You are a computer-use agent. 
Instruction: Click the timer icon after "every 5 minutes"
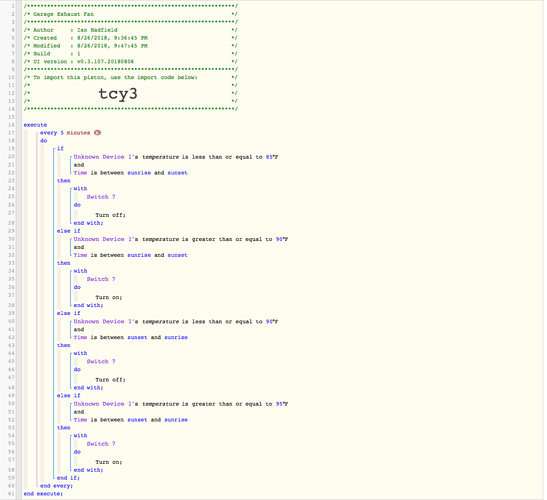pyautogui.click(x=97, y=133)
